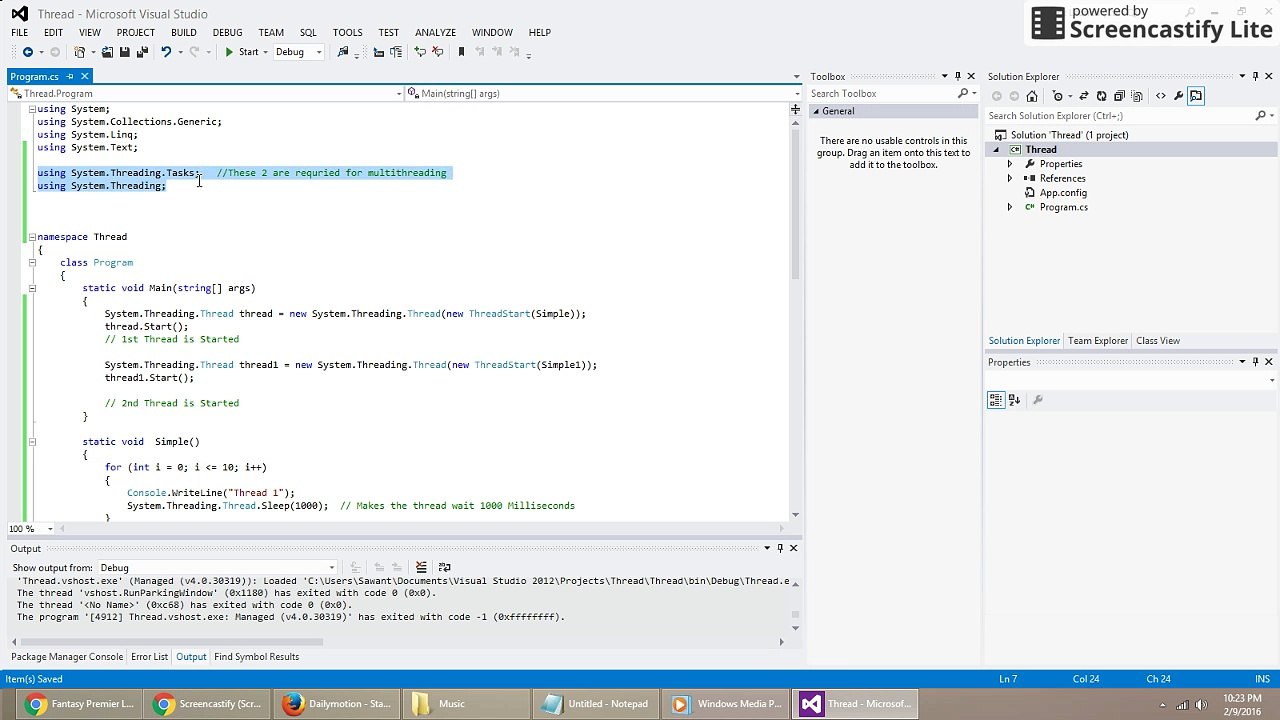Open the BUILD menu

click(x=183, y=32)
